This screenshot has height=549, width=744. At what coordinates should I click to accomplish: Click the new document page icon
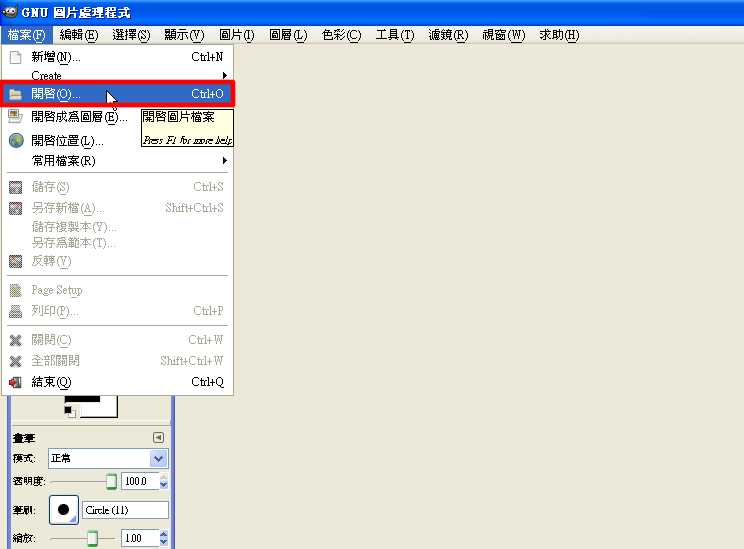16,57
